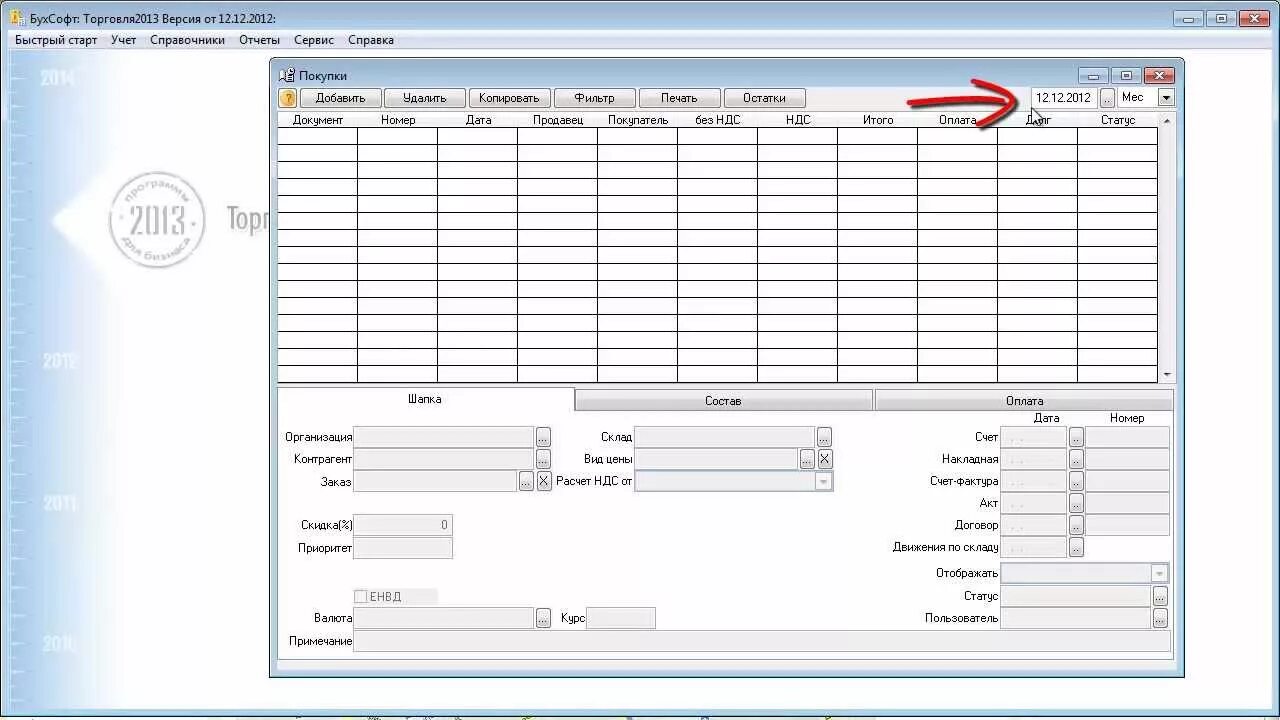This screenshot has width=1280, height=720.
Task: Clear the Заказ field with X button
Action: [x=544, y=481]
